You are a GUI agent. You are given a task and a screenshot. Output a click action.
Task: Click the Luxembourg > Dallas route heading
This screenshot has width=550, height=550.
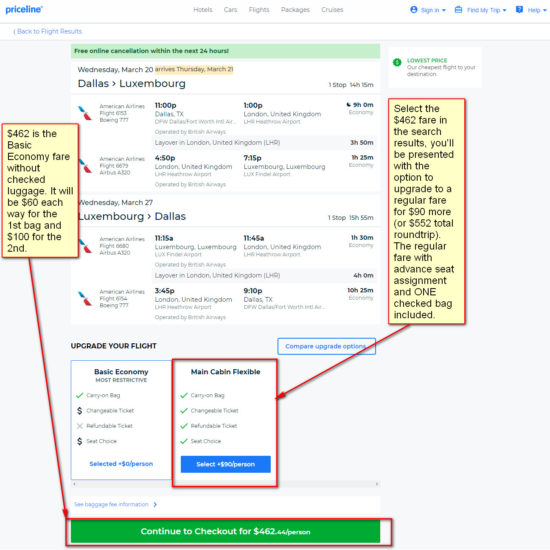tap(132, 216)
